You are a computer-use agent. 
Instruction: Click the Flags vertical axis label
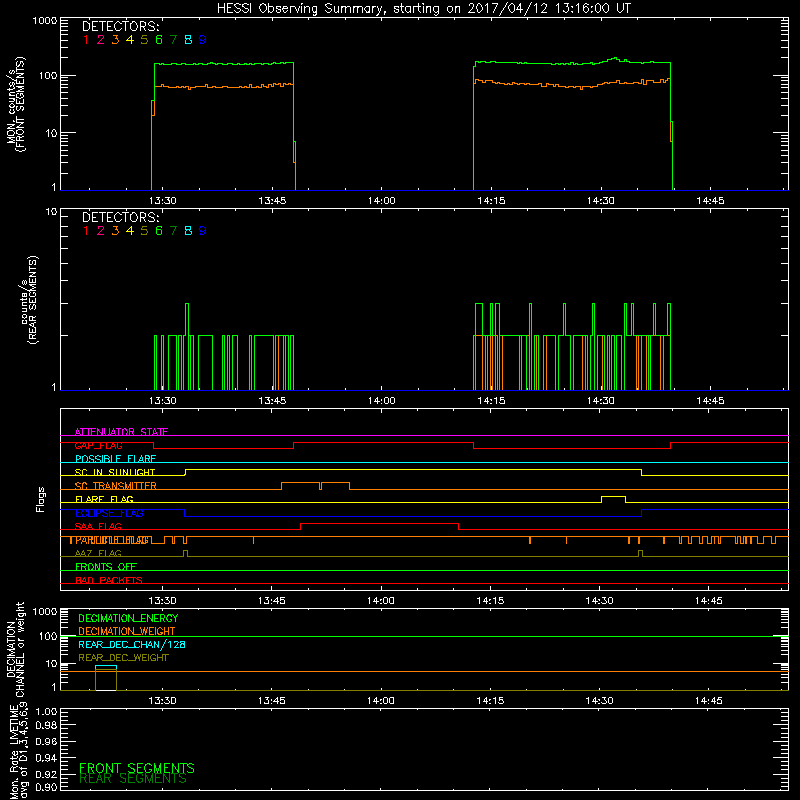41,499
